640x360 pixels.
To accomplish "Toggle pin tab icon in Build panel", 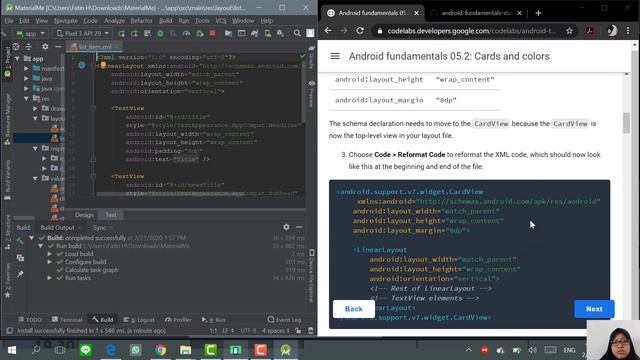I will point(20,274).
